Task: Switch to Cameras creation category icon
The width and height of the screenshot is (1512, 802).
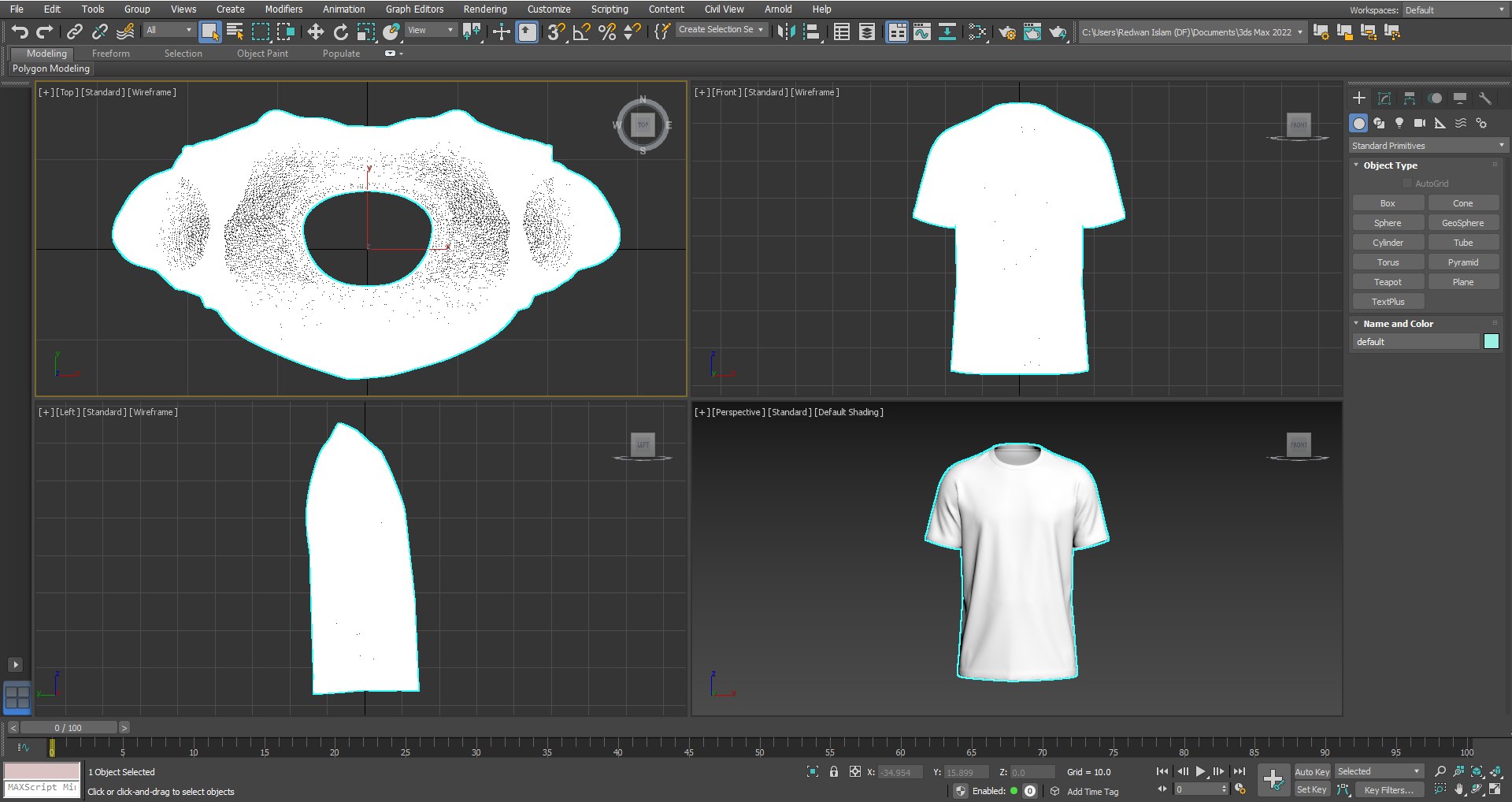Action: point(1419,123)
